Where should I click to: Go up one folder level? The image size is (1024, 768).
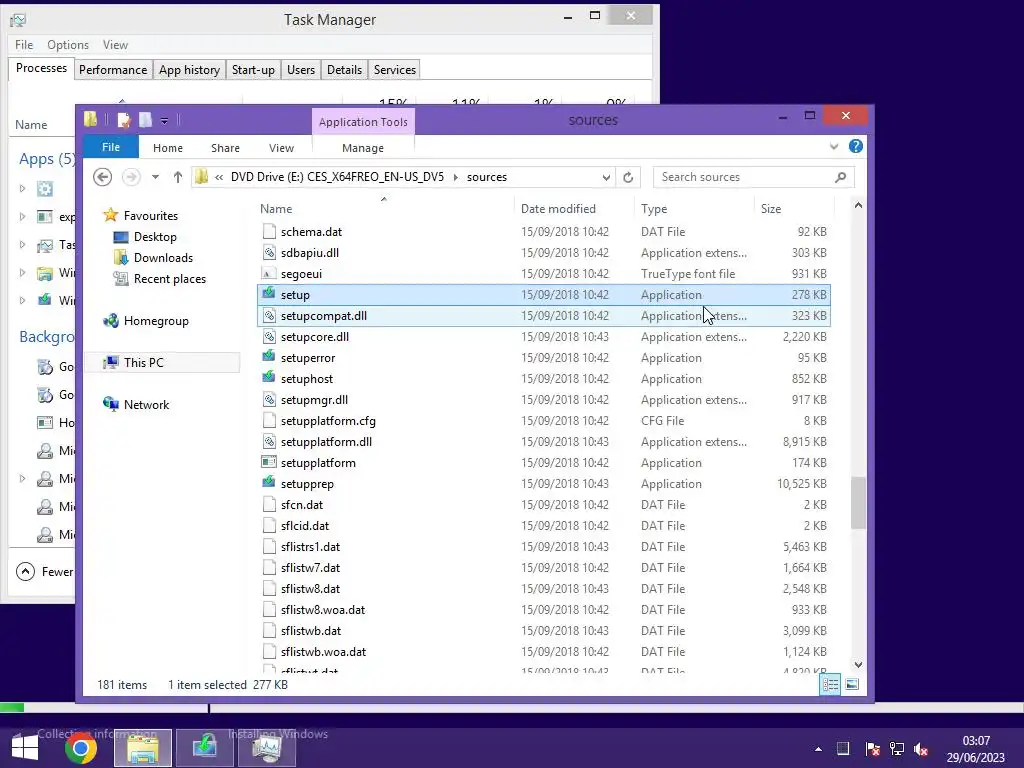coord(178,177)
